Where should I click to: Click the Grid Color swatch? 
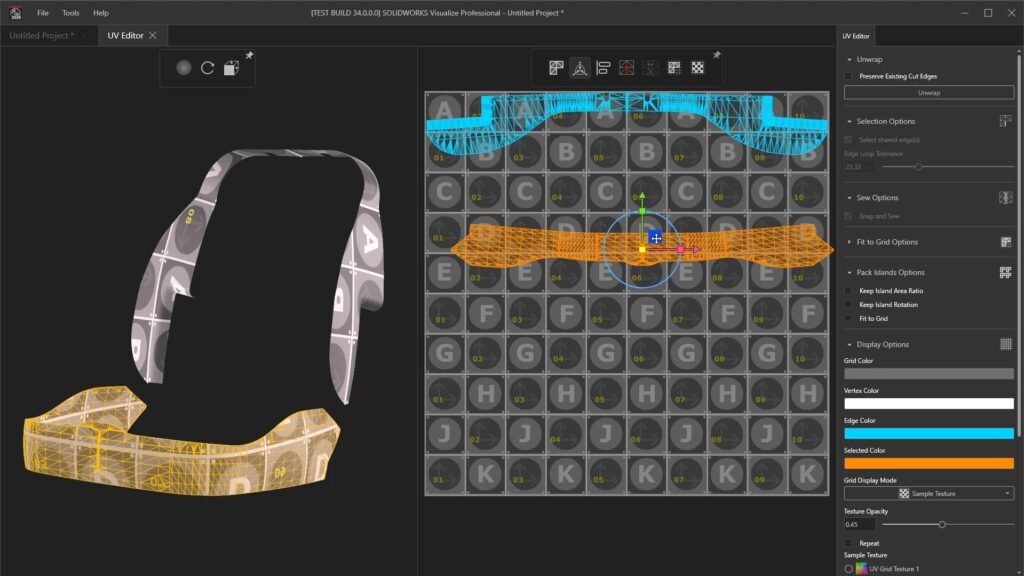click(x=929, y=374)
